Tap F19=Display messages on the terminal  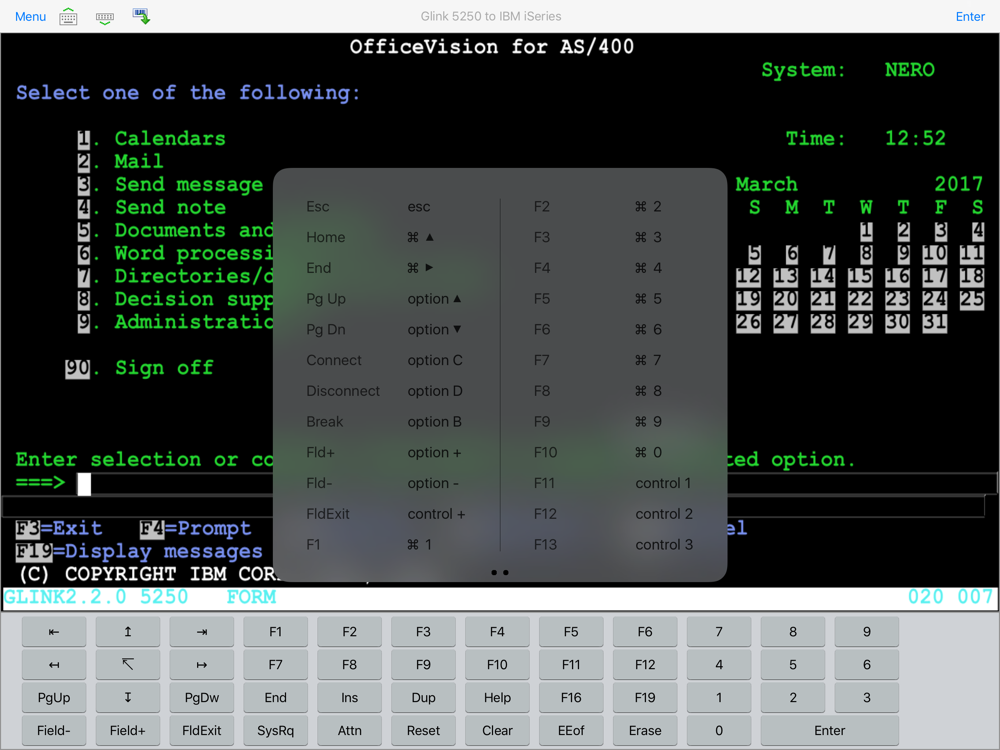coord(139,552)
